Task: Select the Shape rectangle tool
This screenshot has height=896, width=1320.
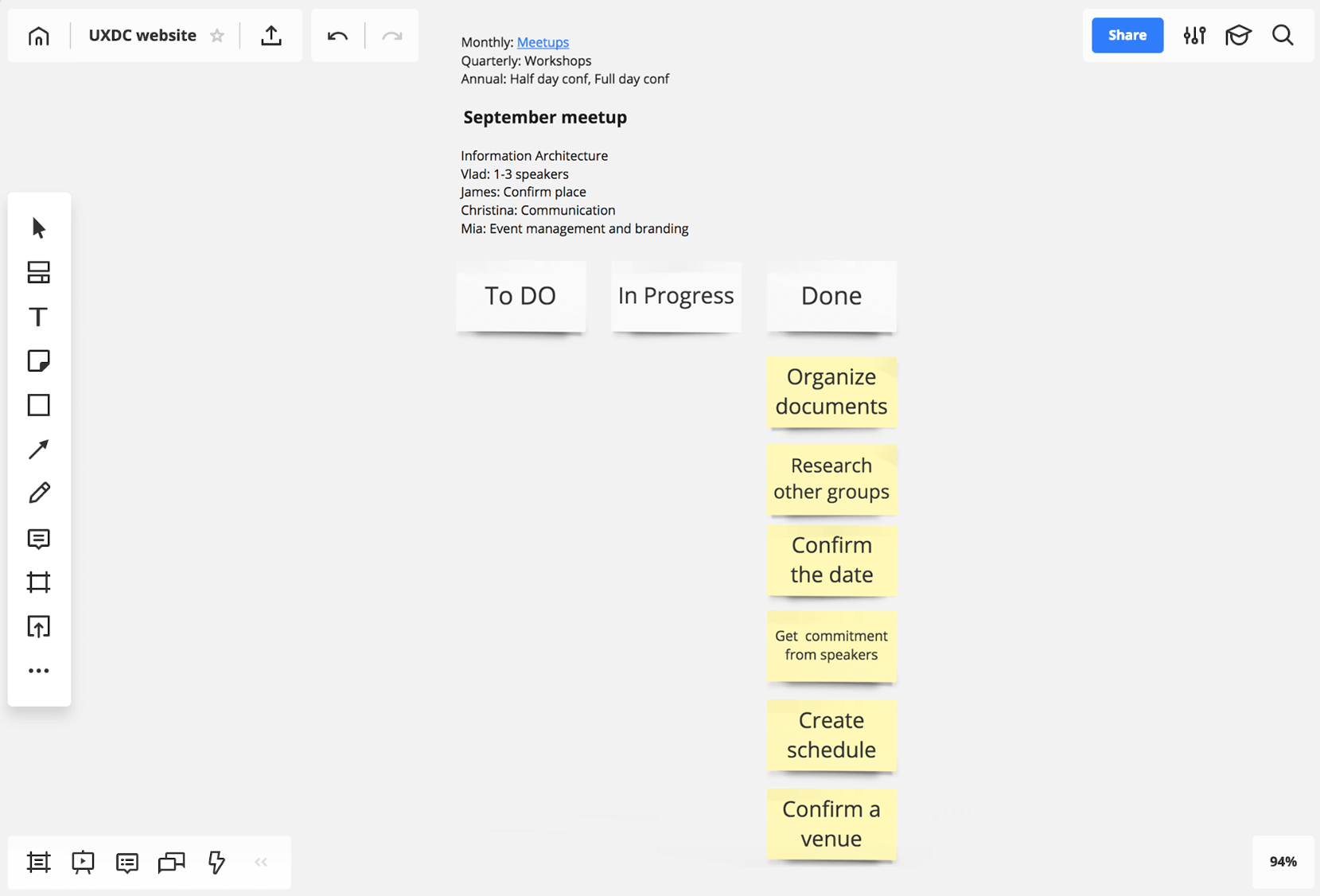Action: (38, 405)
